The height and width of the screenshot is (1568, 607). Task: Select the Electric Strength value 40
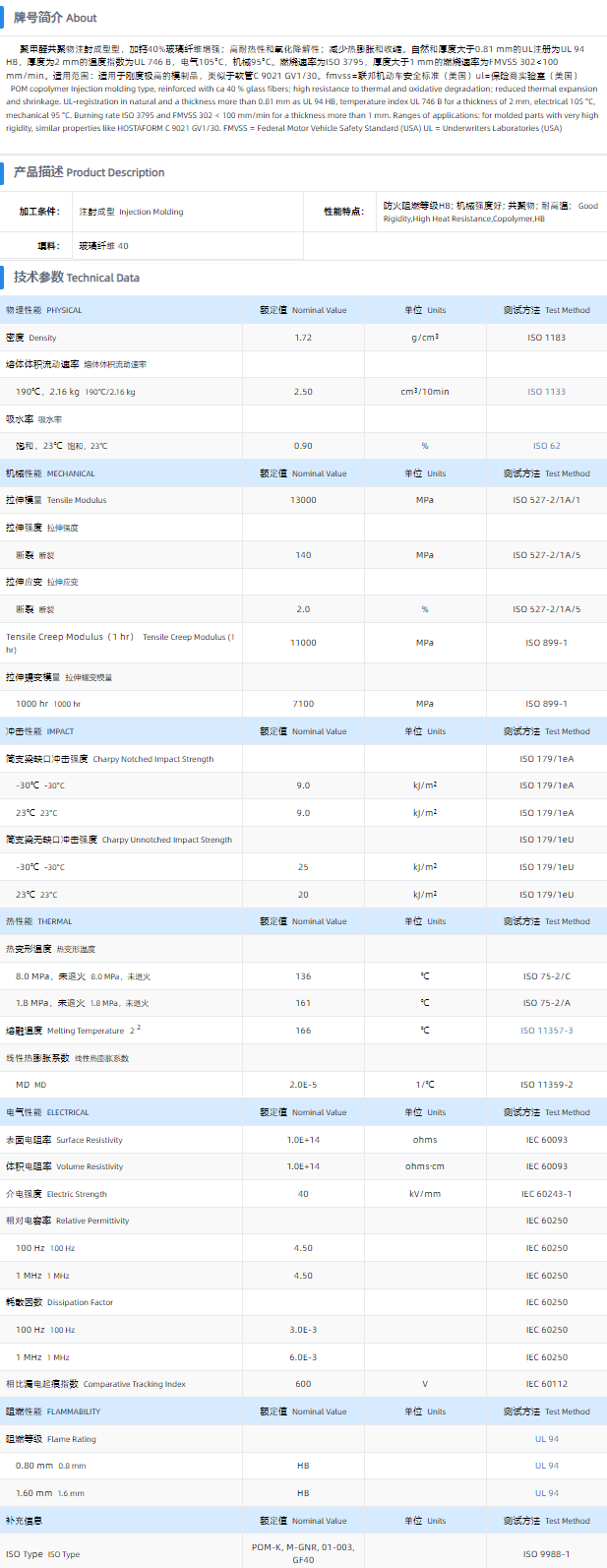303,1194
